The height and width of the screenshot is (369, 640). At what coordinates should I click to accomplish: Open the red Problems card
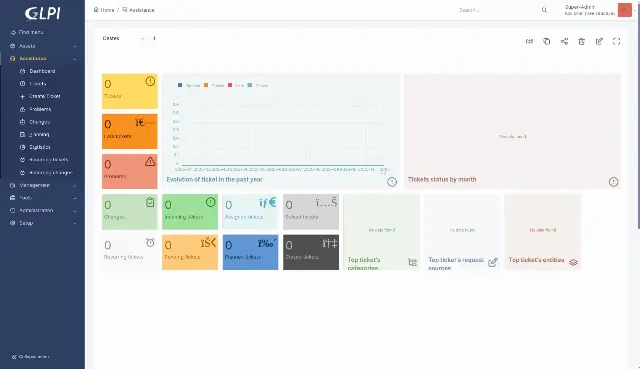[x=130, y=171]
